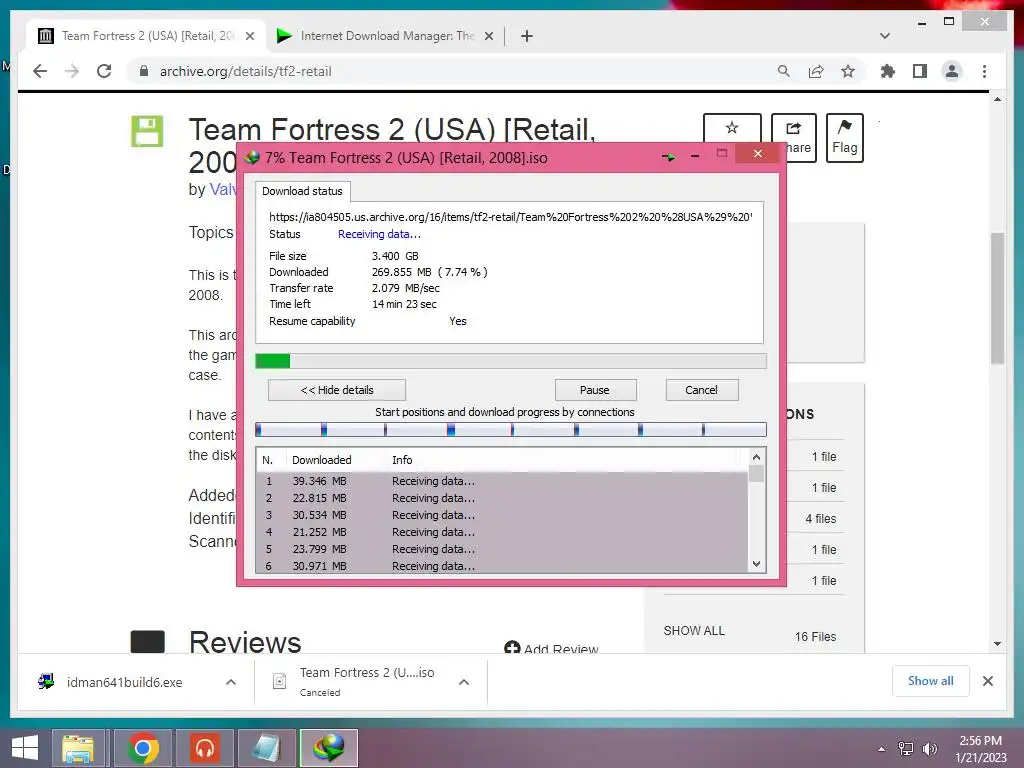Click the IDM dialog title icon
Screen dimensions: 1024x768
point(251,157)
